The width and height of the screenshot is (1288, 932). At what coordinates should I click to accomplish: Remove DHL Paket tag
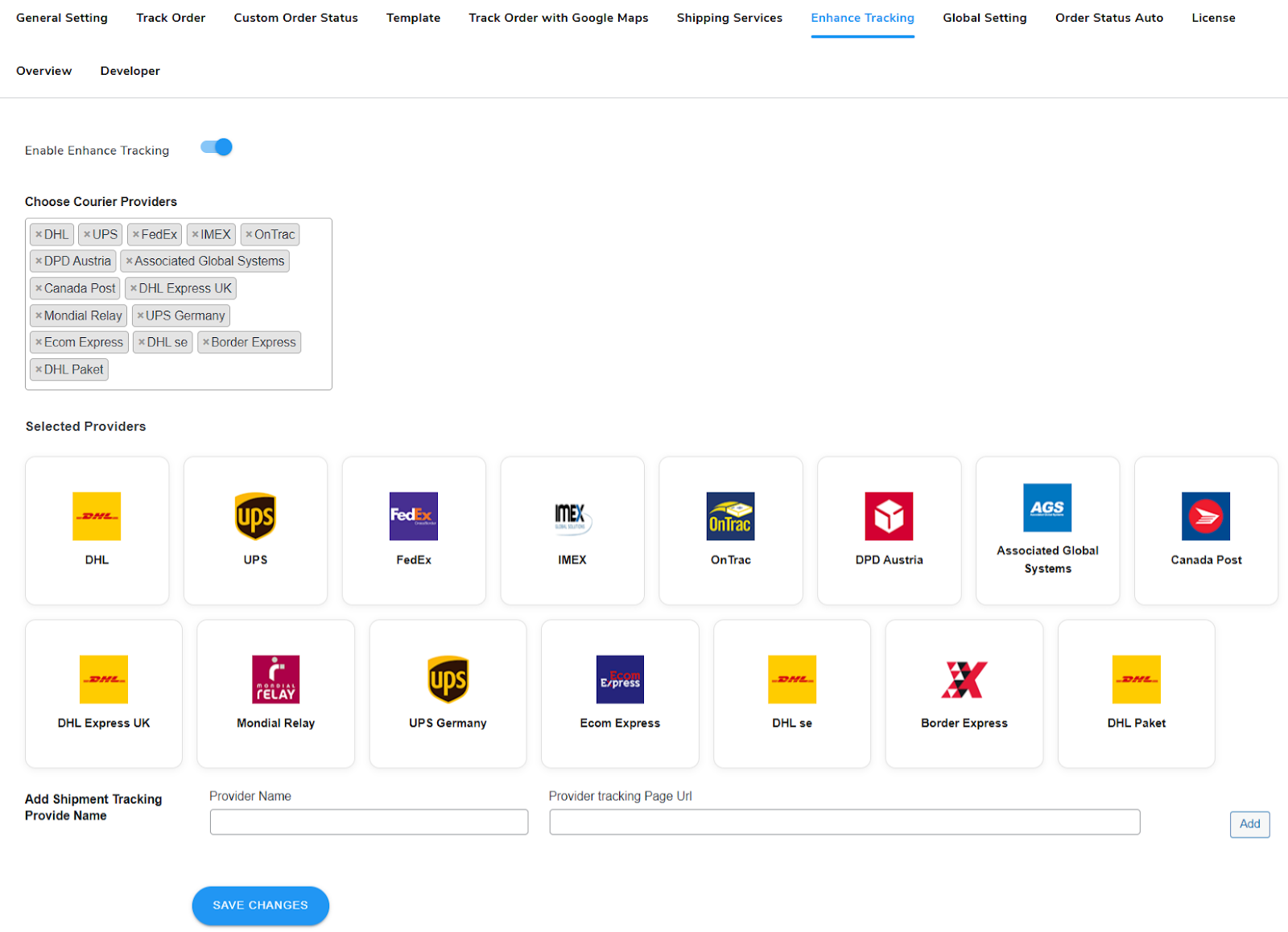point(39,369)
